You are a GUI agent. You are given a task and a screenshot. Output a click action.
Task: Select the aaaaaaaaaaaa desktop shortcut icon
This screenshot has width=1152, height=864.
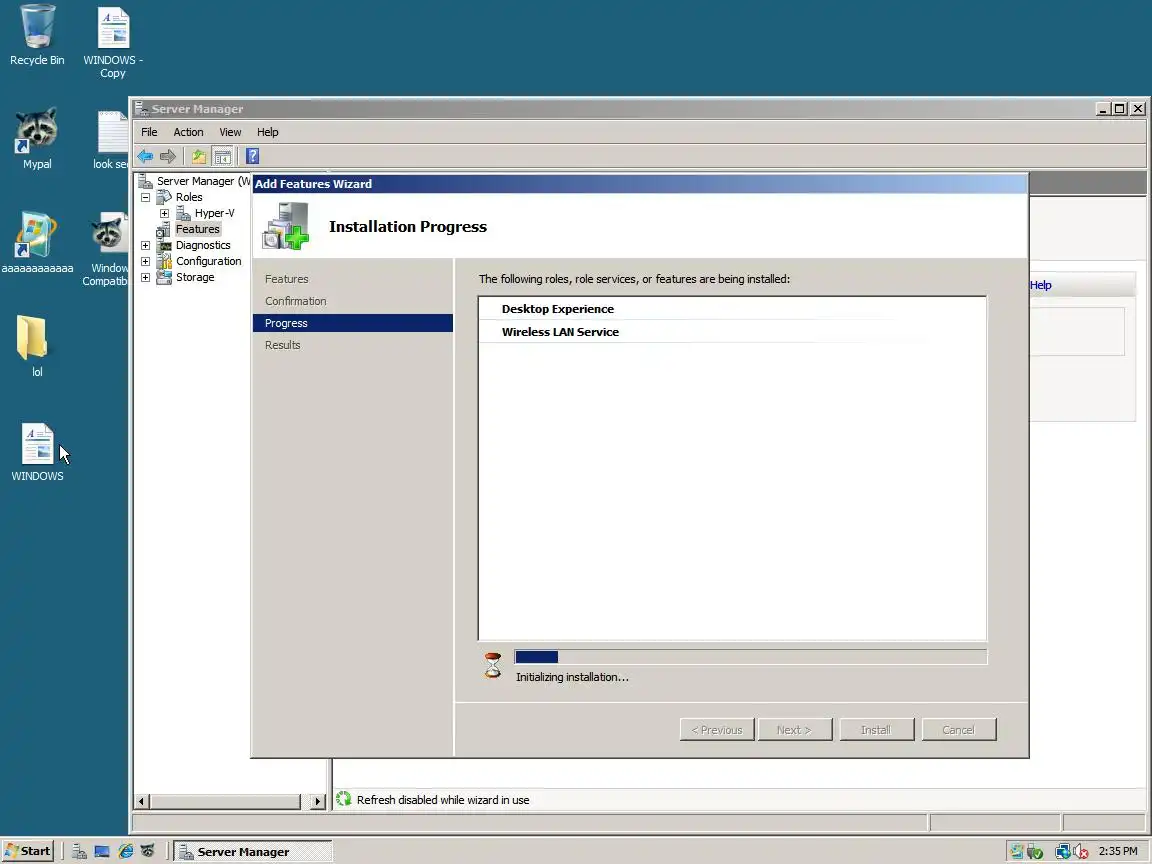click(x=37, y=242)
